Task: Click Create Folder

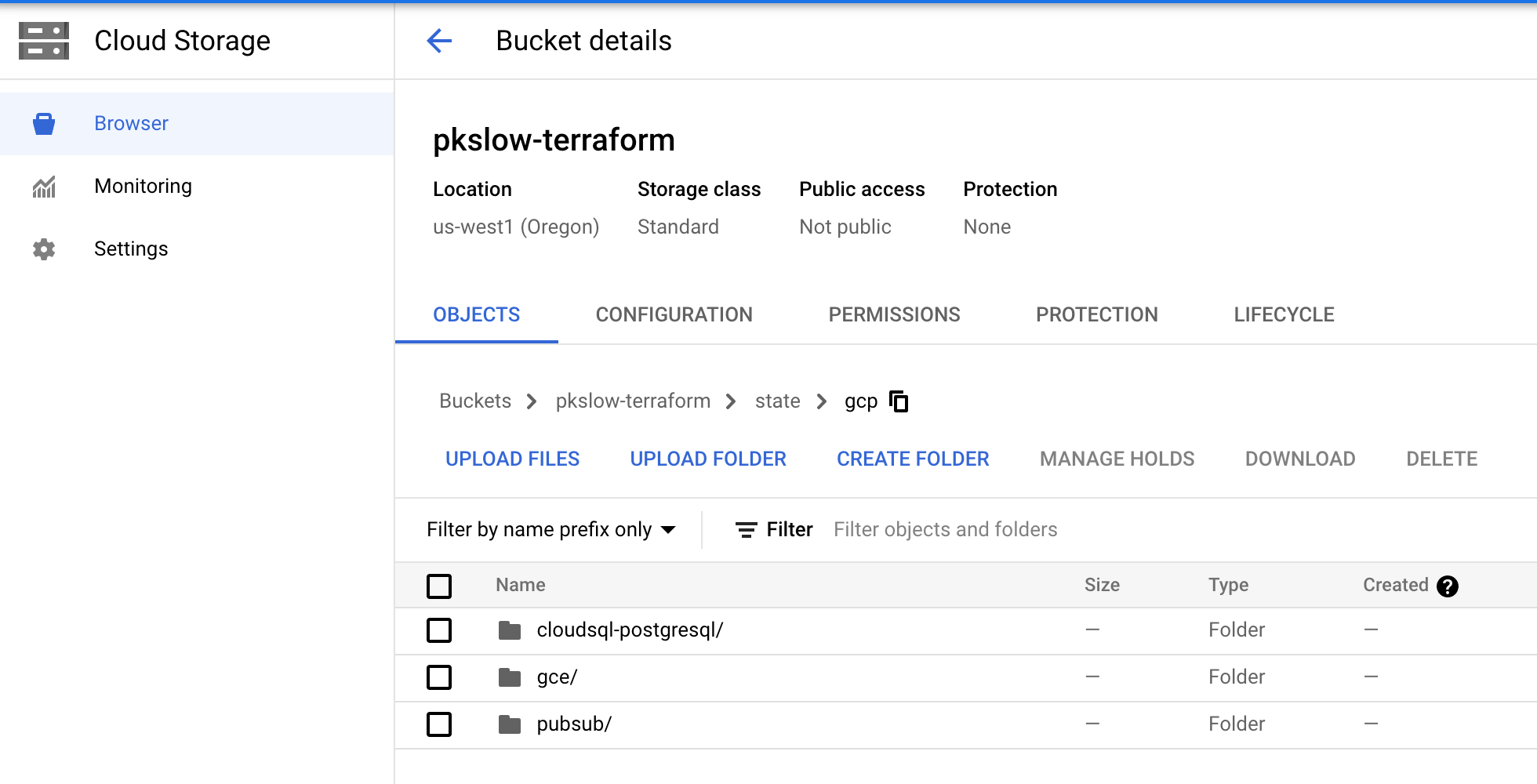Action: [x=912, y=459]
